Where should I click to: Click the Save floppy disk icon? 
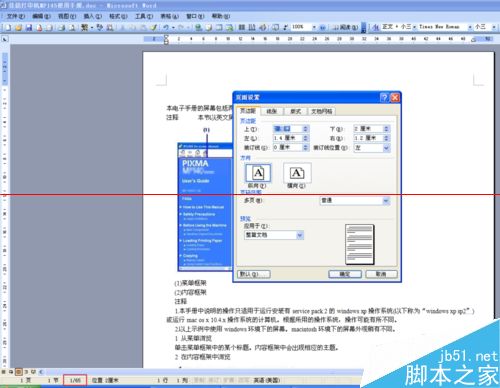click(x=29, y=28)
